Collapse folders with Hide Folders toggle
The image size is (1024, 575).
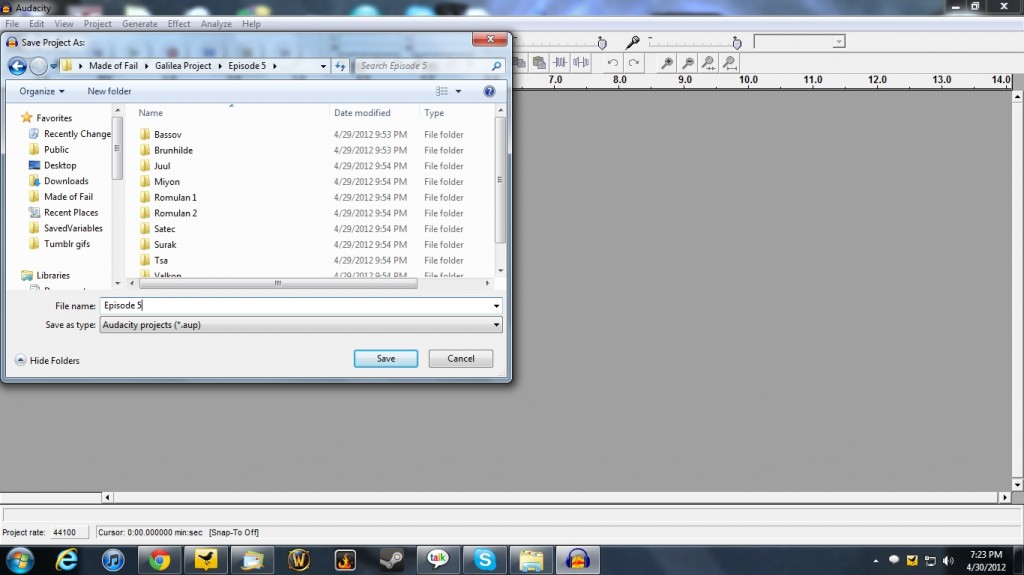tap(47, 360)
